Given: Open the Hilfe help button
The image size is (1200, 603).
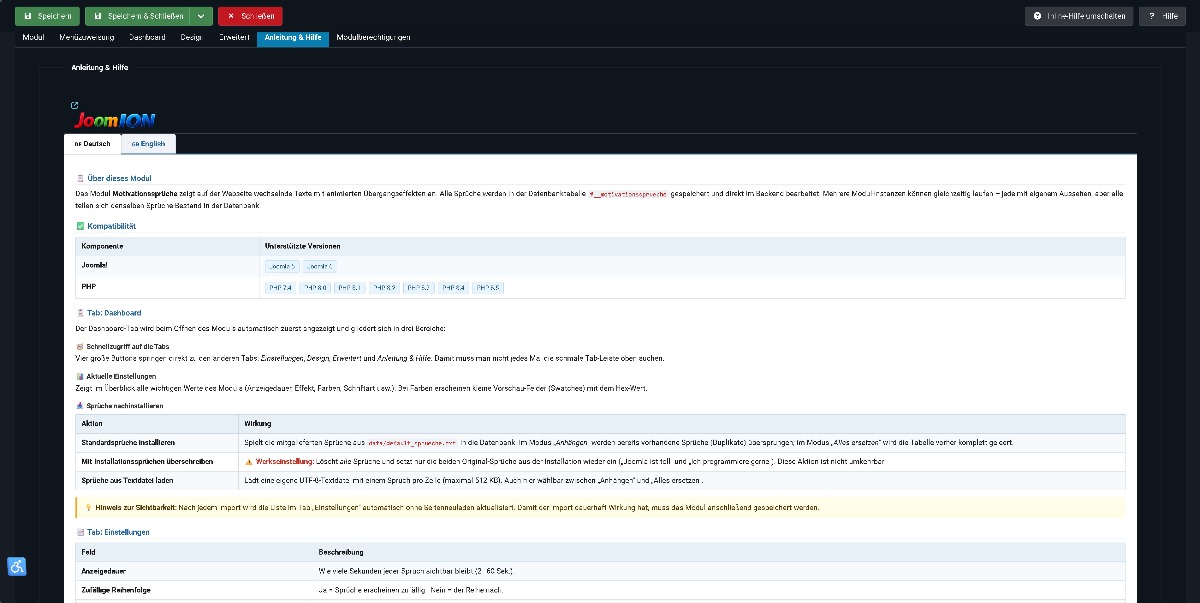Looking at the screenshot, I should tap(1164, 16).
